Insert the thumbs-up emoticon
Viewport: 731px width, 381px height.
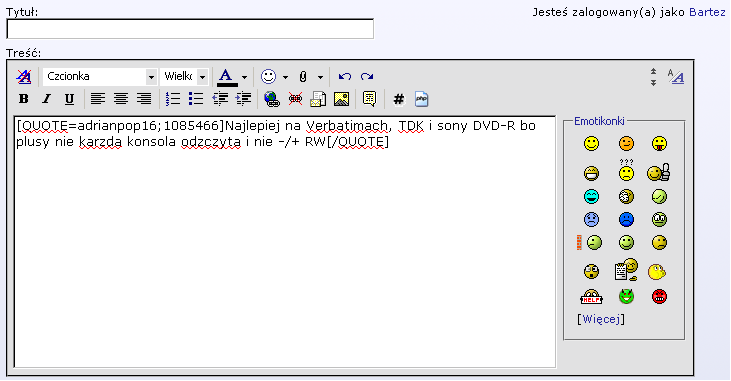[x=658, y=173]
